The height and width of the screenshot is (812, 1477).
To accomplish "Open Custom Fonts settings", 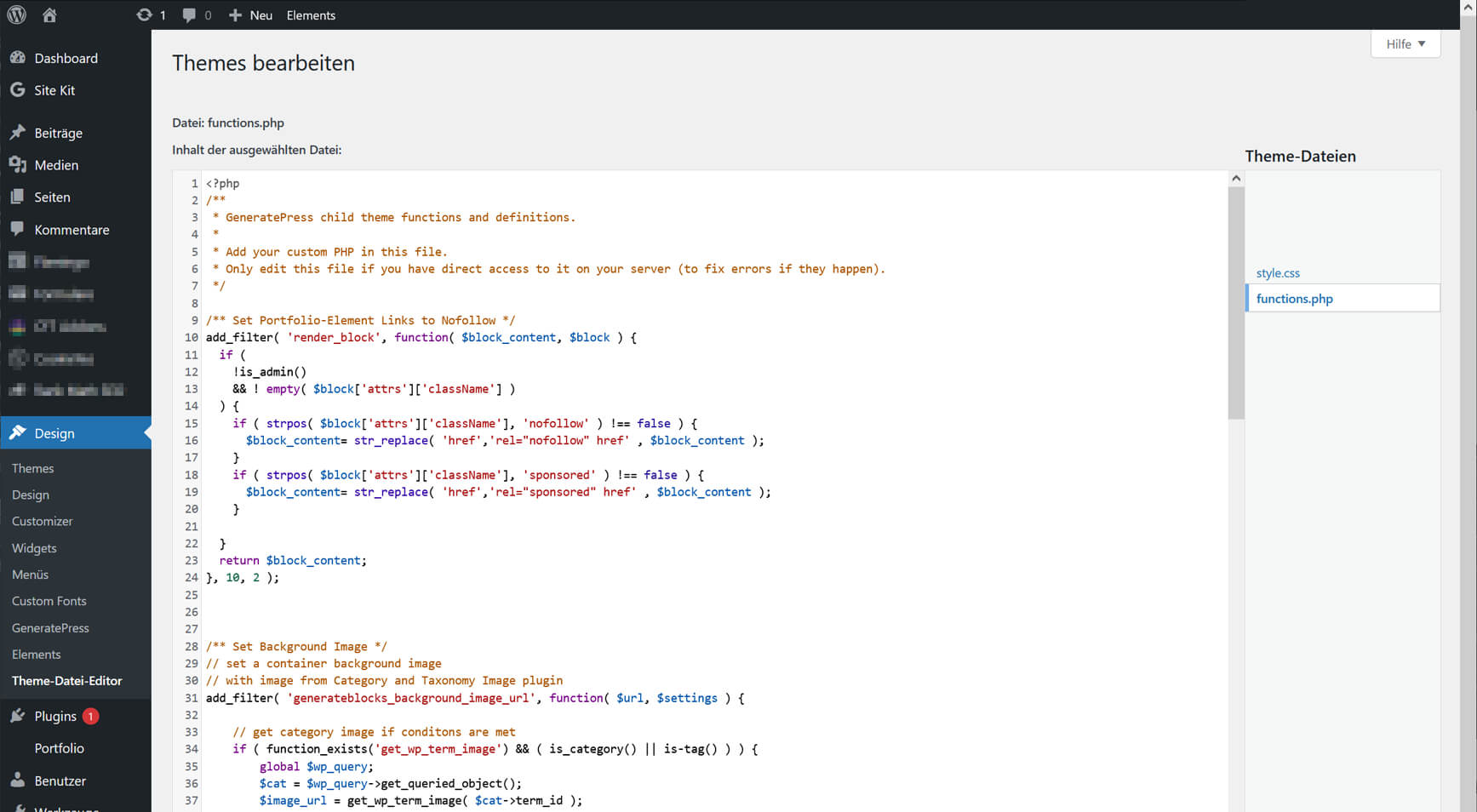I will click(49, 601).
